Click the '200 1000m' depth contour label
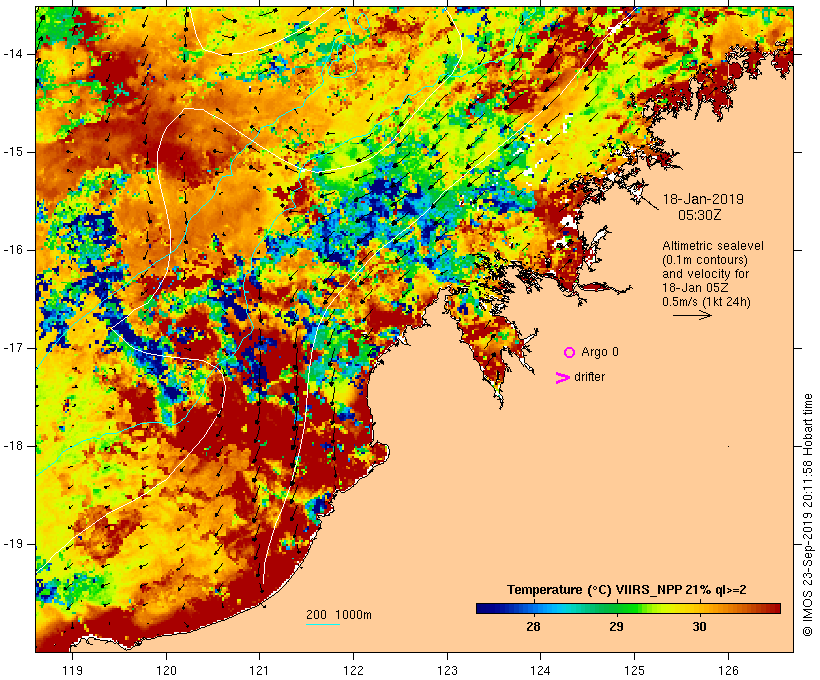820x680 pixels. click(x=339, y=615)
